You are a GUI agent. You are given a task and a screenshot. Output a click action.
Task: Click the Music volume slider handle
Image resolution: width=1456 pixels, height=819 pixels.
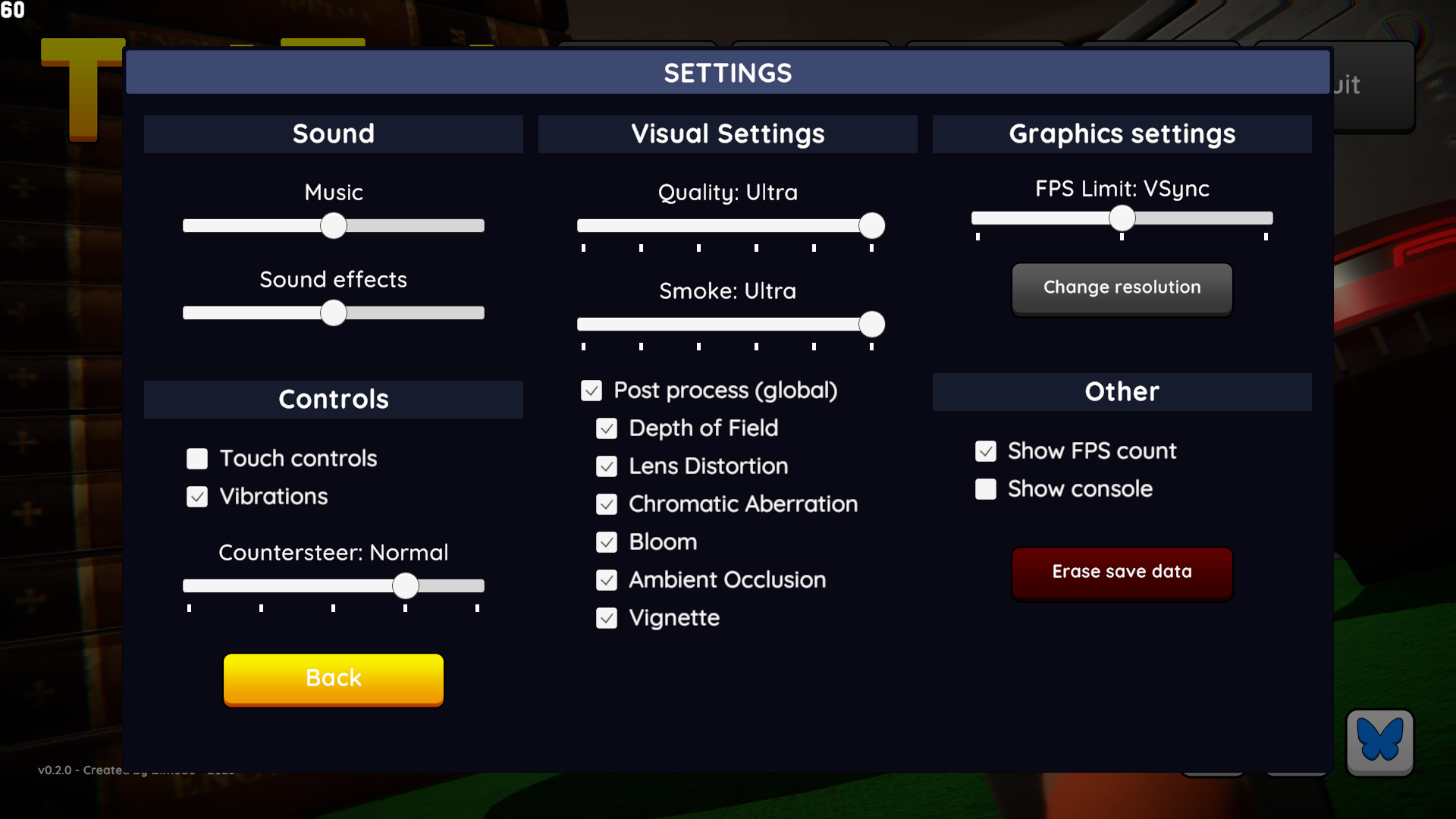pyautogui.click(x=334, y=226)
